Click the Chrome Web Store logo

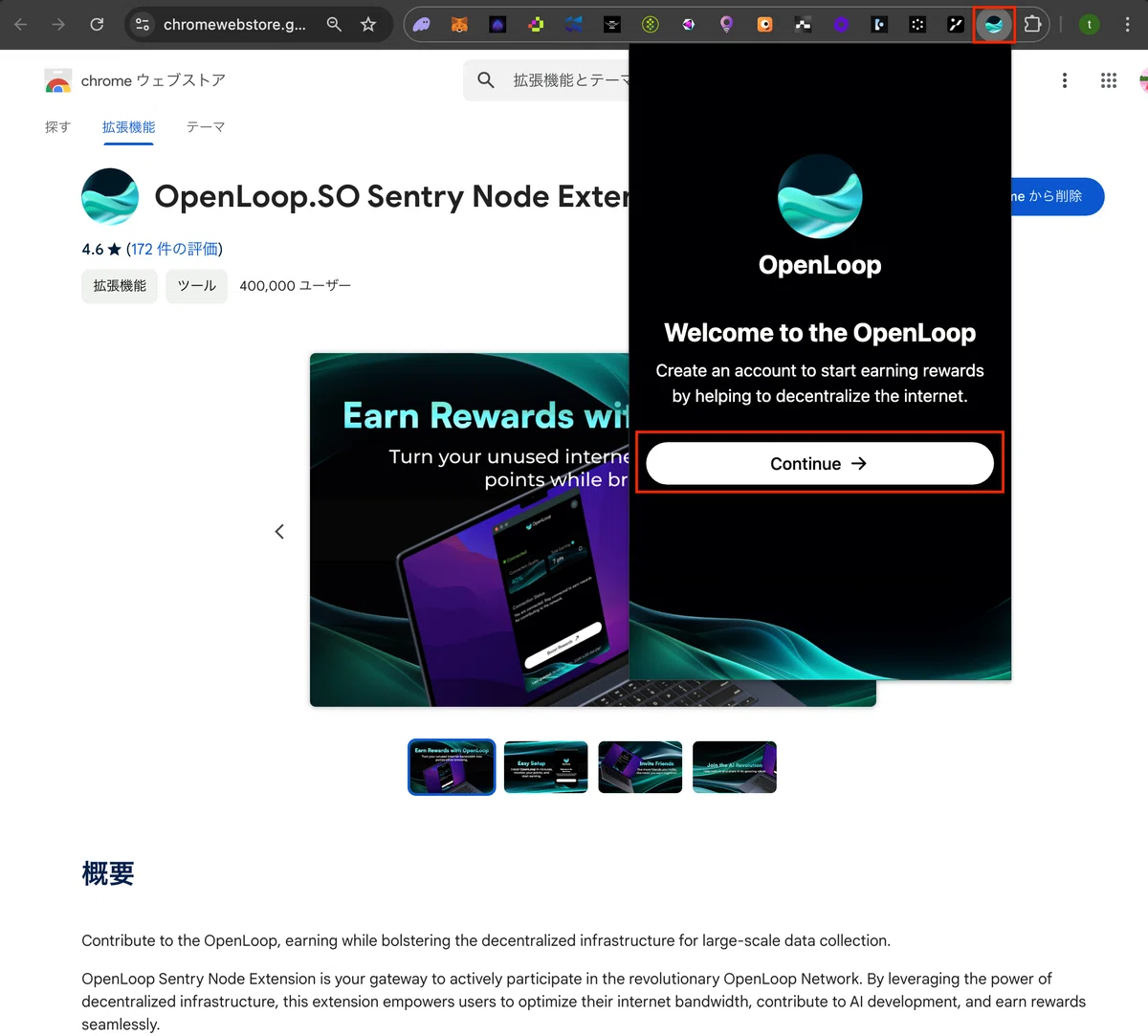58,81
